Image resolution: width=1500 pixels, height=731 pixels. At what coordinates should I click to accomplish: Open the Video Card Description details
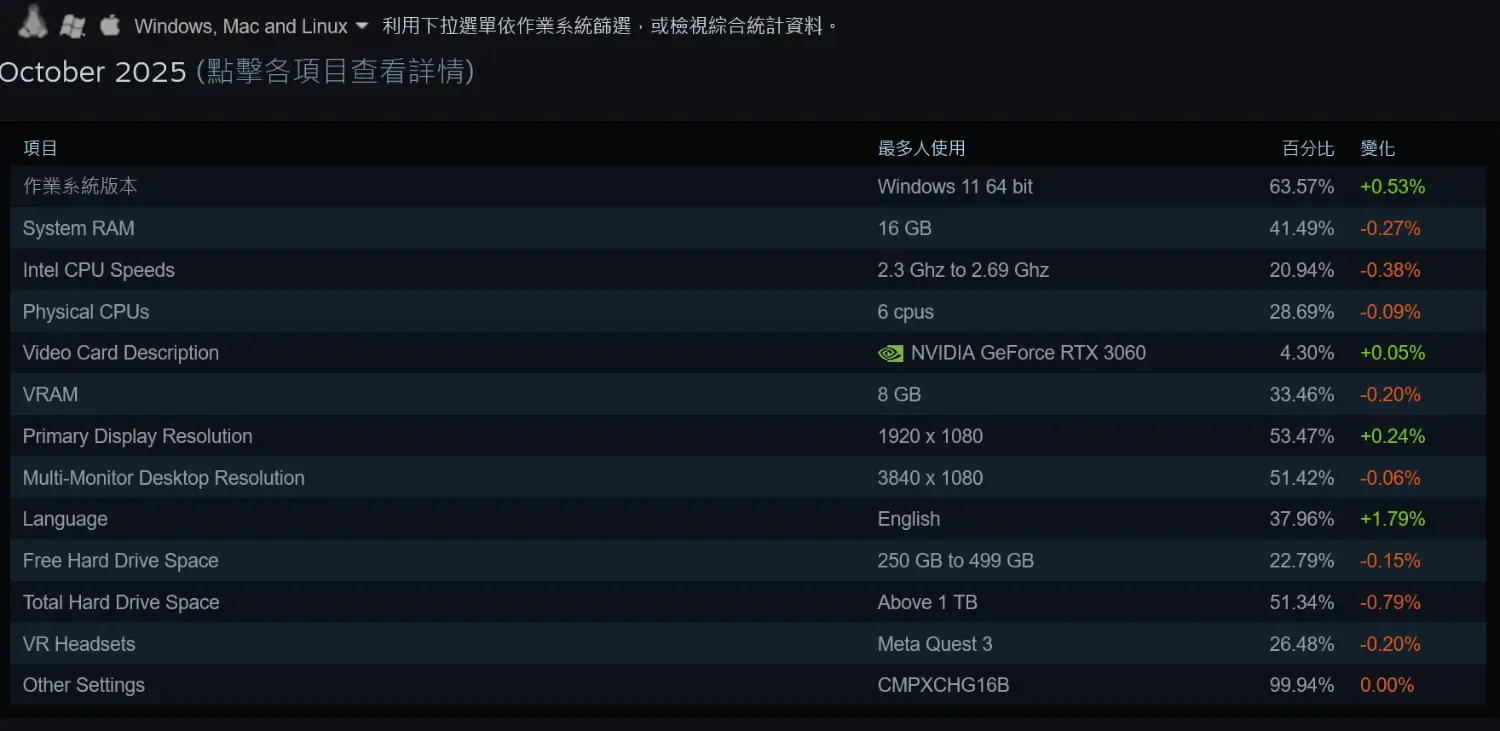click(120, 353)
